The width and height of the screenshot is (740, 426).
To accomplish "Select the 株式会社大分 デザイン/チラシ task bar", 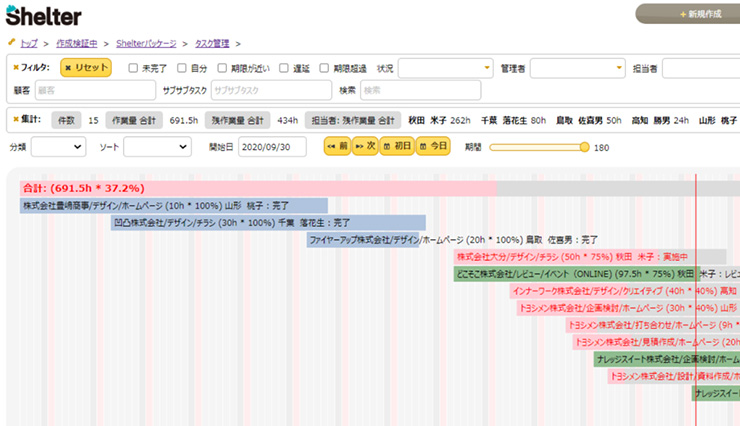I will tap(590, 257).
